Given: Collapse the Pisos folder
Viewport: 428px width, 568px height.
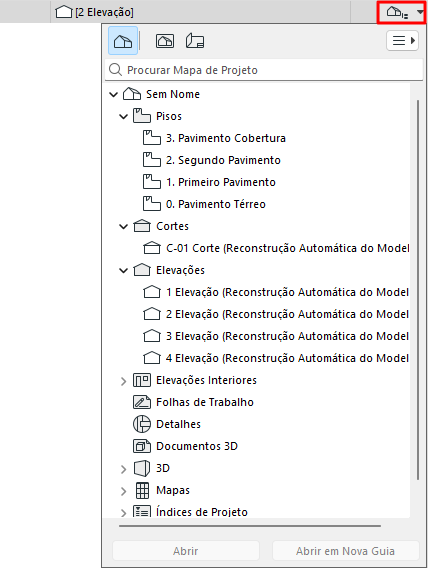Looking at the screenshot, I should 124,117.
